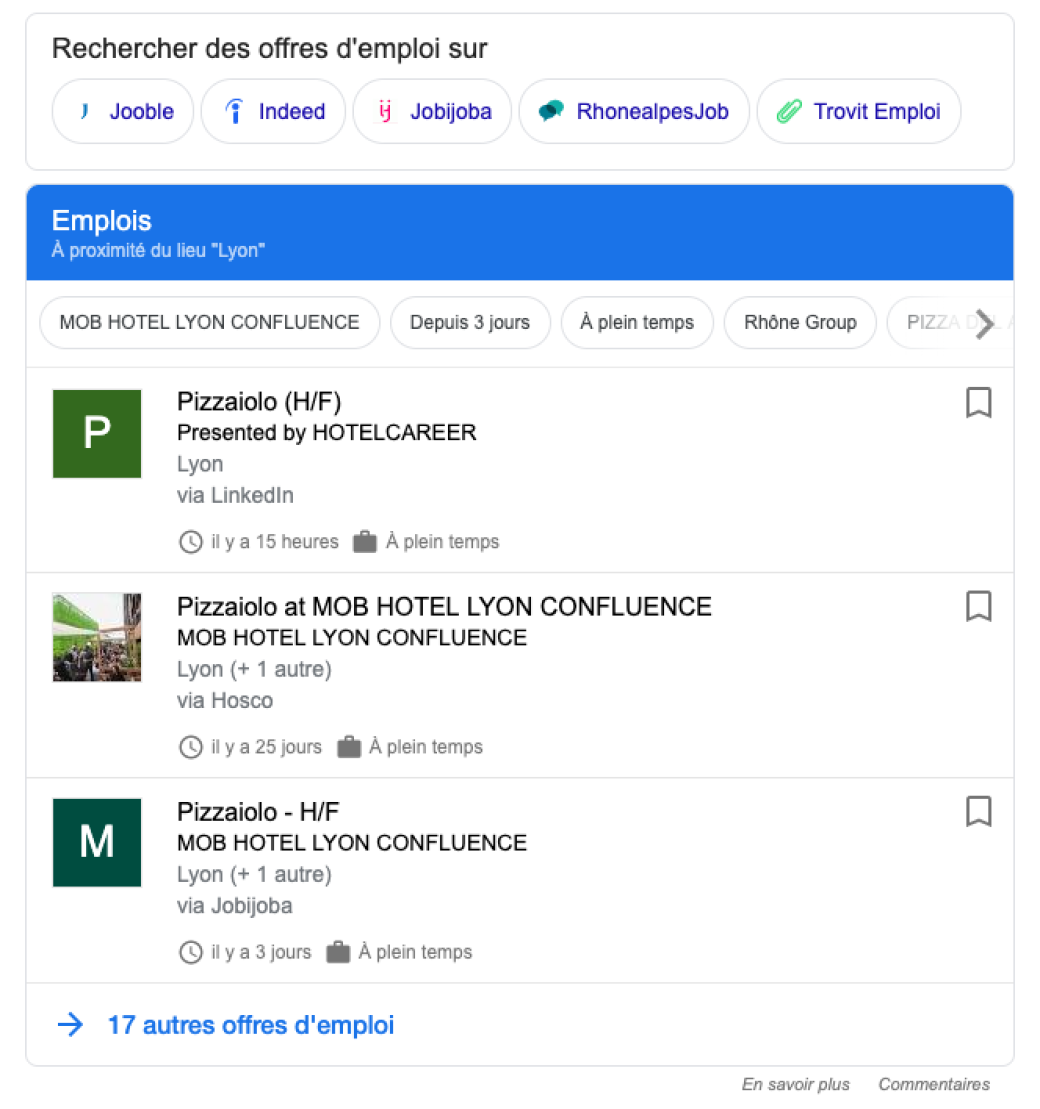Click the Emplois header title
1040x1109 pixels.
tap(102, 221)
